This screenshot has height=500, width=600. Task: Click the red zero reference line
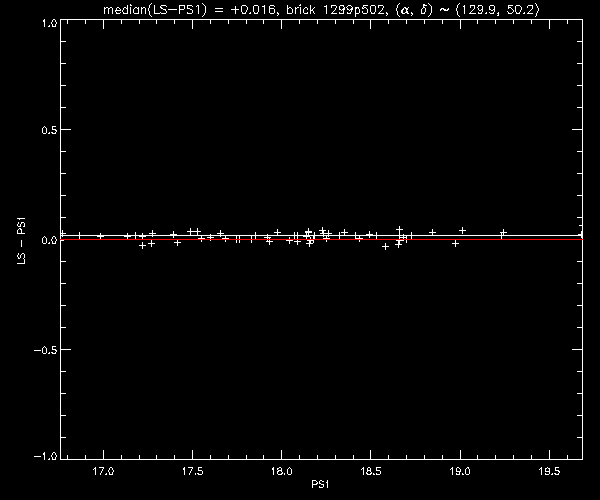[x=321, y=239]
